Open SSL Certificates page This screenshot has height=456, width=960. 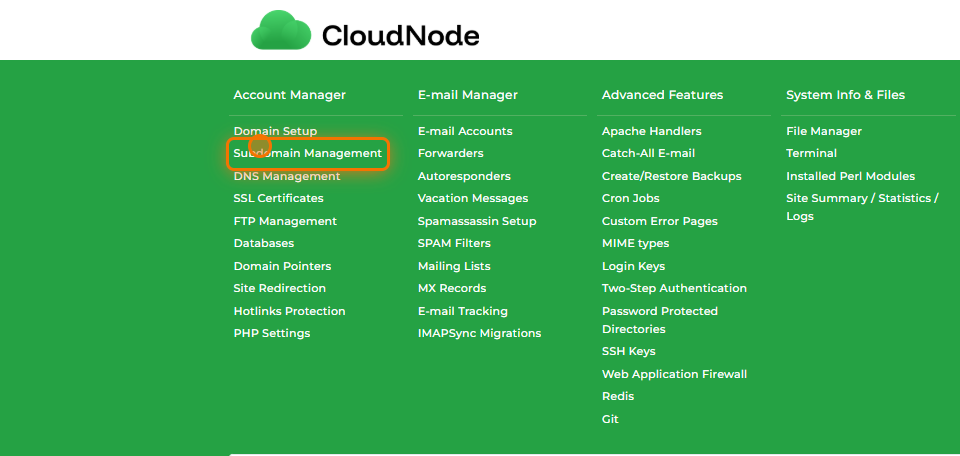click(x=278, y=198)
